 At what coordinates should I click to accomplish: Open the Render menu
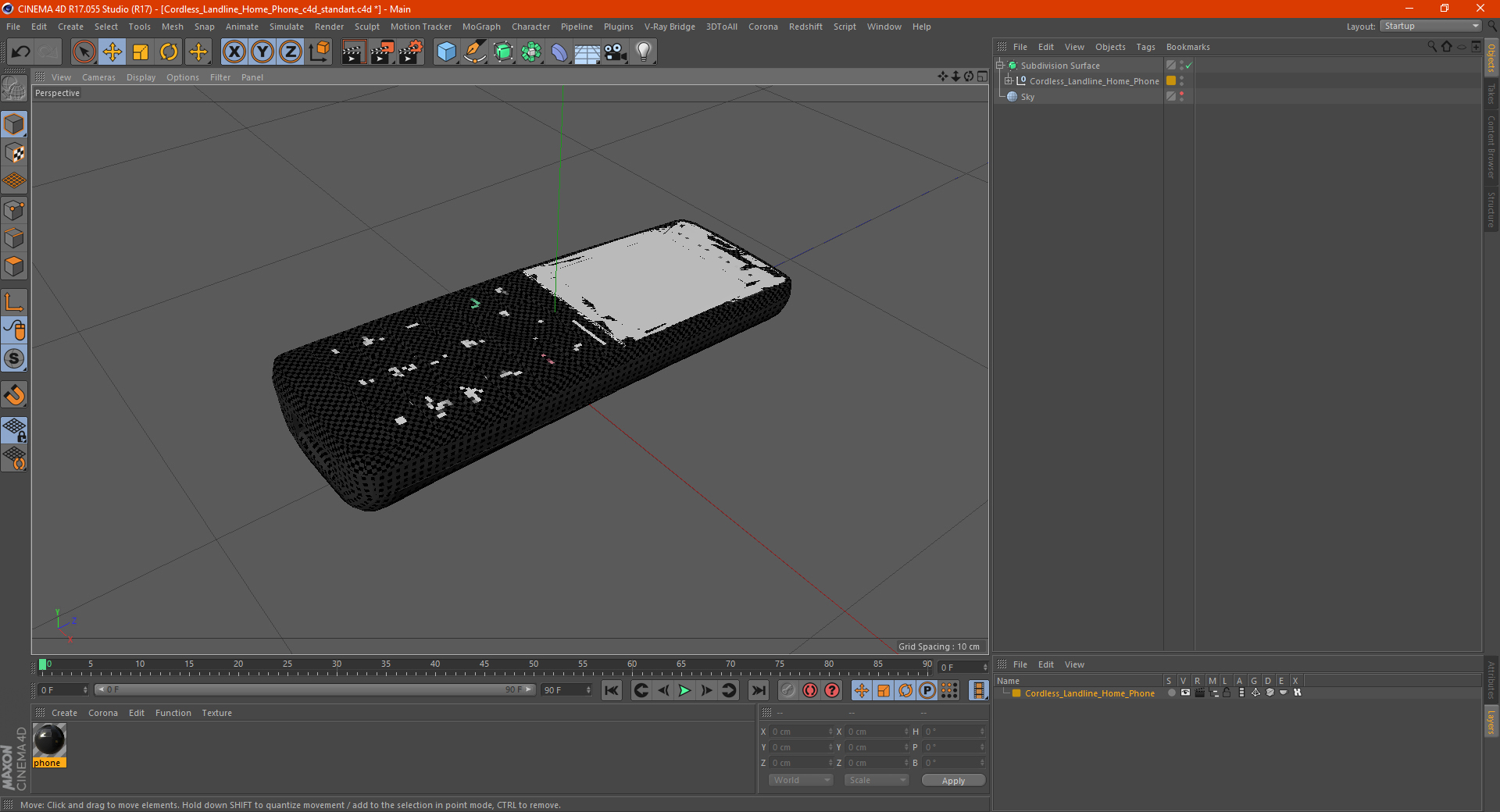tap(329, 27)
